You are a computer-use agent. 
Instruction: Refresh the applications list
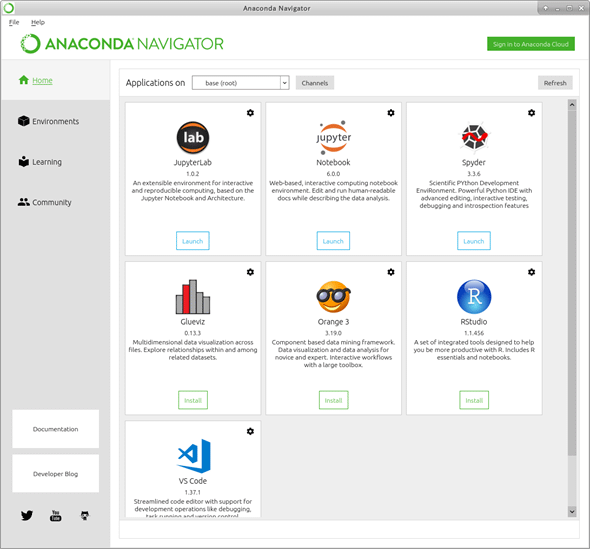coord(555,83)
